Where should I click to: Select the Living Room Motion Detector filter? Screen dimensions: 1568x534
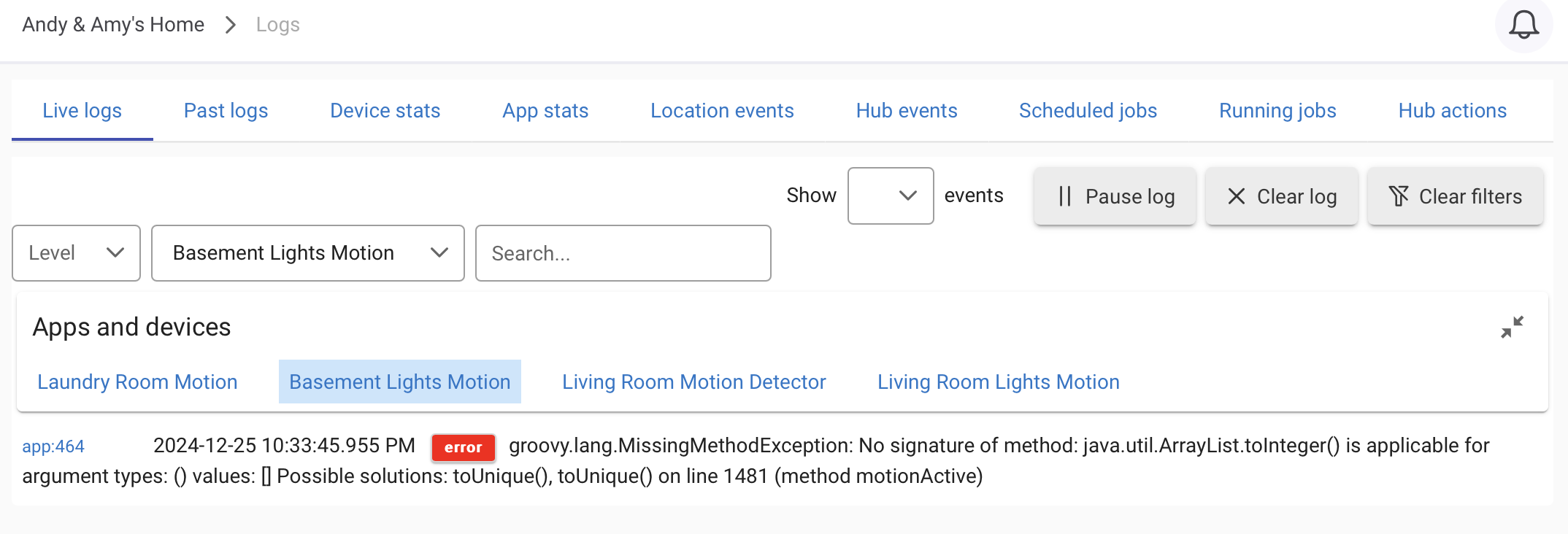tap(693, 382)
